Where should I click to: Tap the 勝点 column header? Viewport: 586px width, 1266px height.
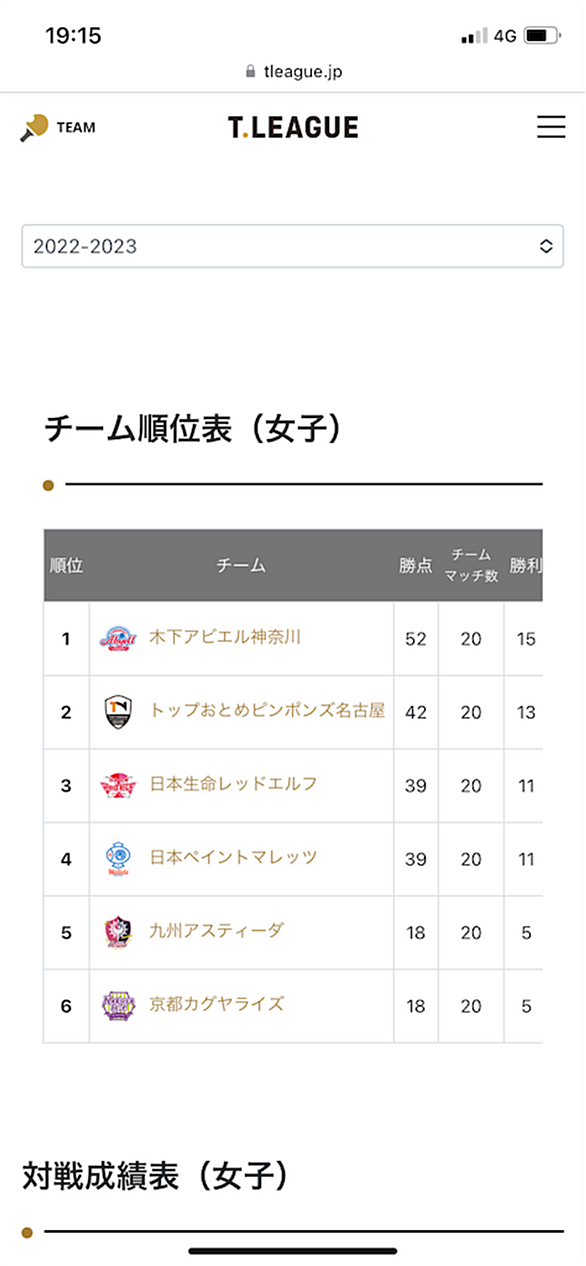[416, 565]
